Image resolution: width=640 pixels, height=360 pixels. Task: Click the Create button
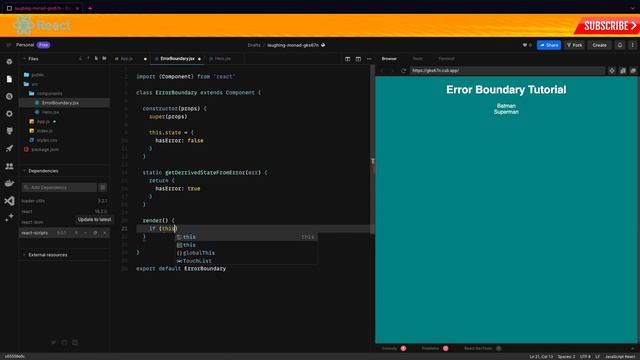pos(600,45)
